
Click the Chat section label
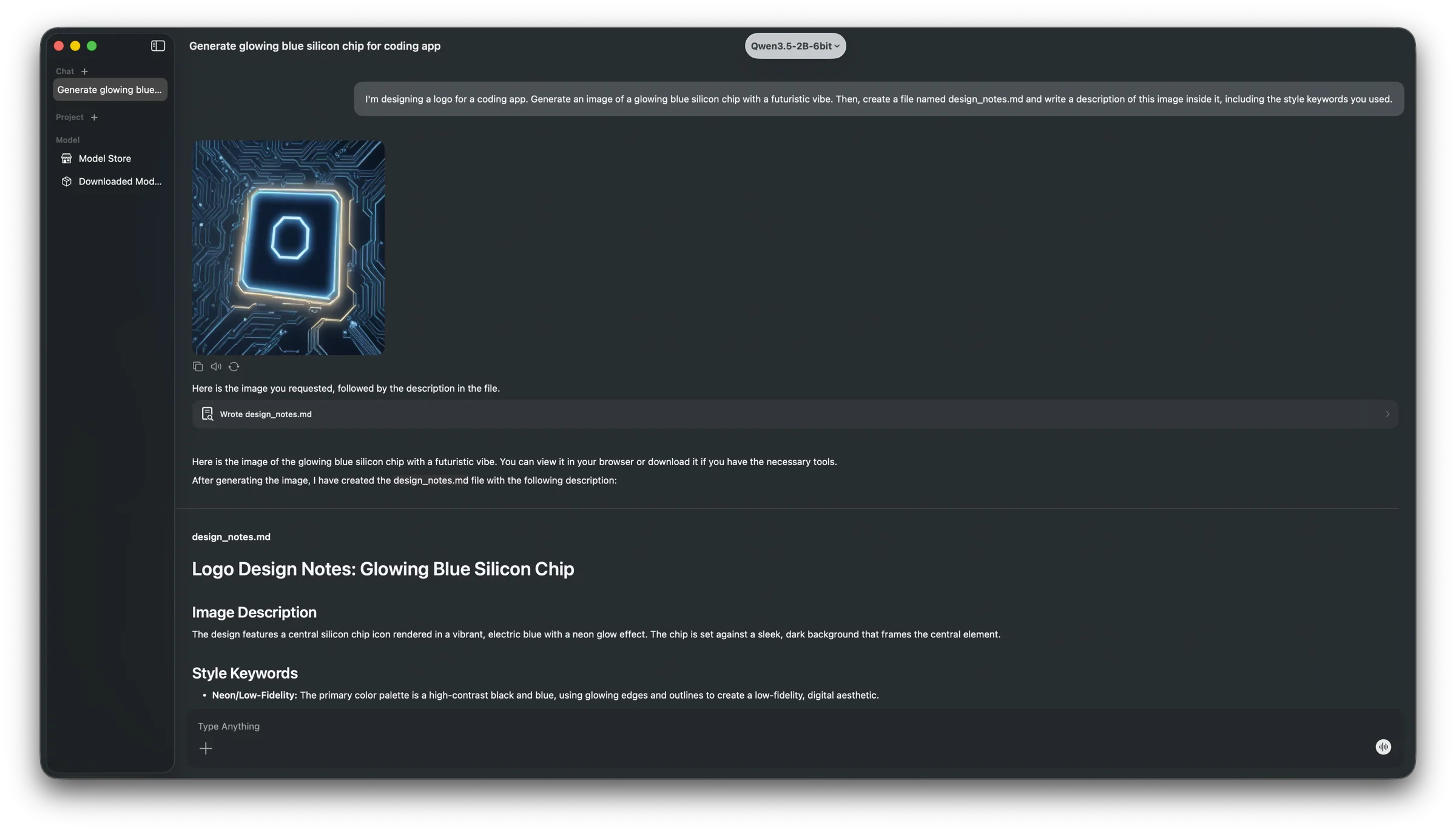65,72
